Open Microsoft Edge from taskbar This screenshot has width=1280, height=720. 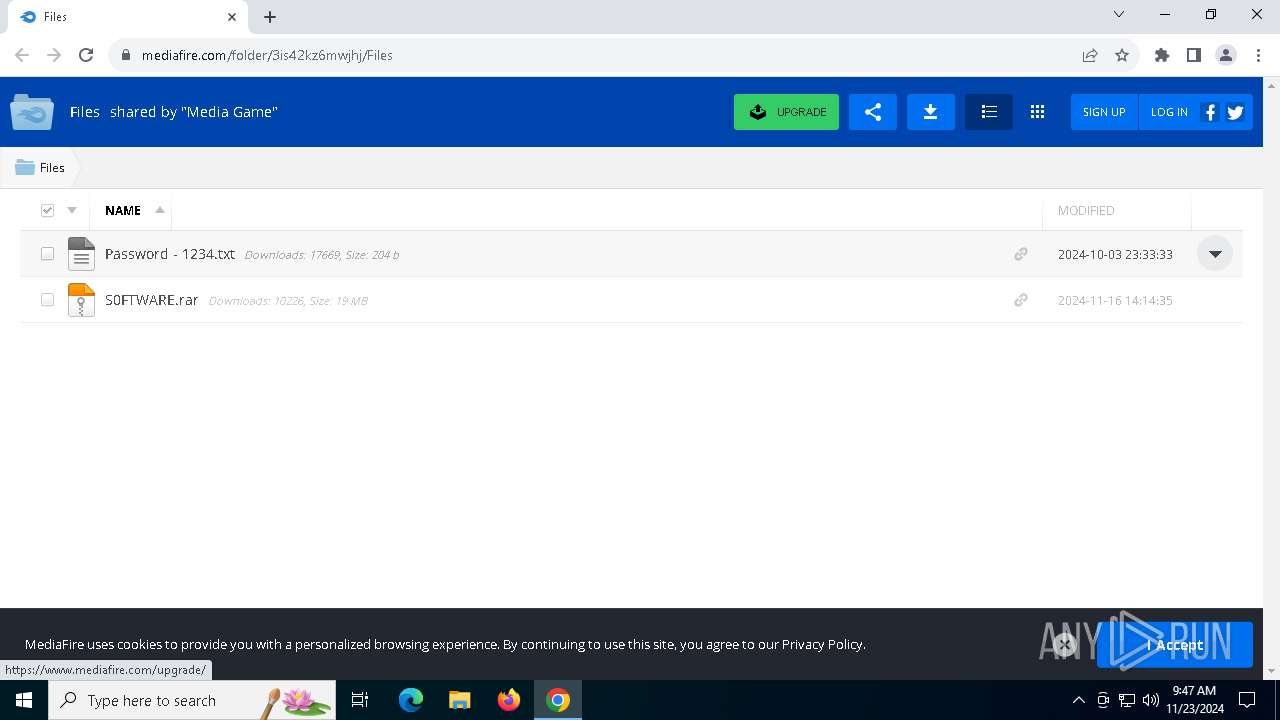pyautogui.click(x=411, y=700)
